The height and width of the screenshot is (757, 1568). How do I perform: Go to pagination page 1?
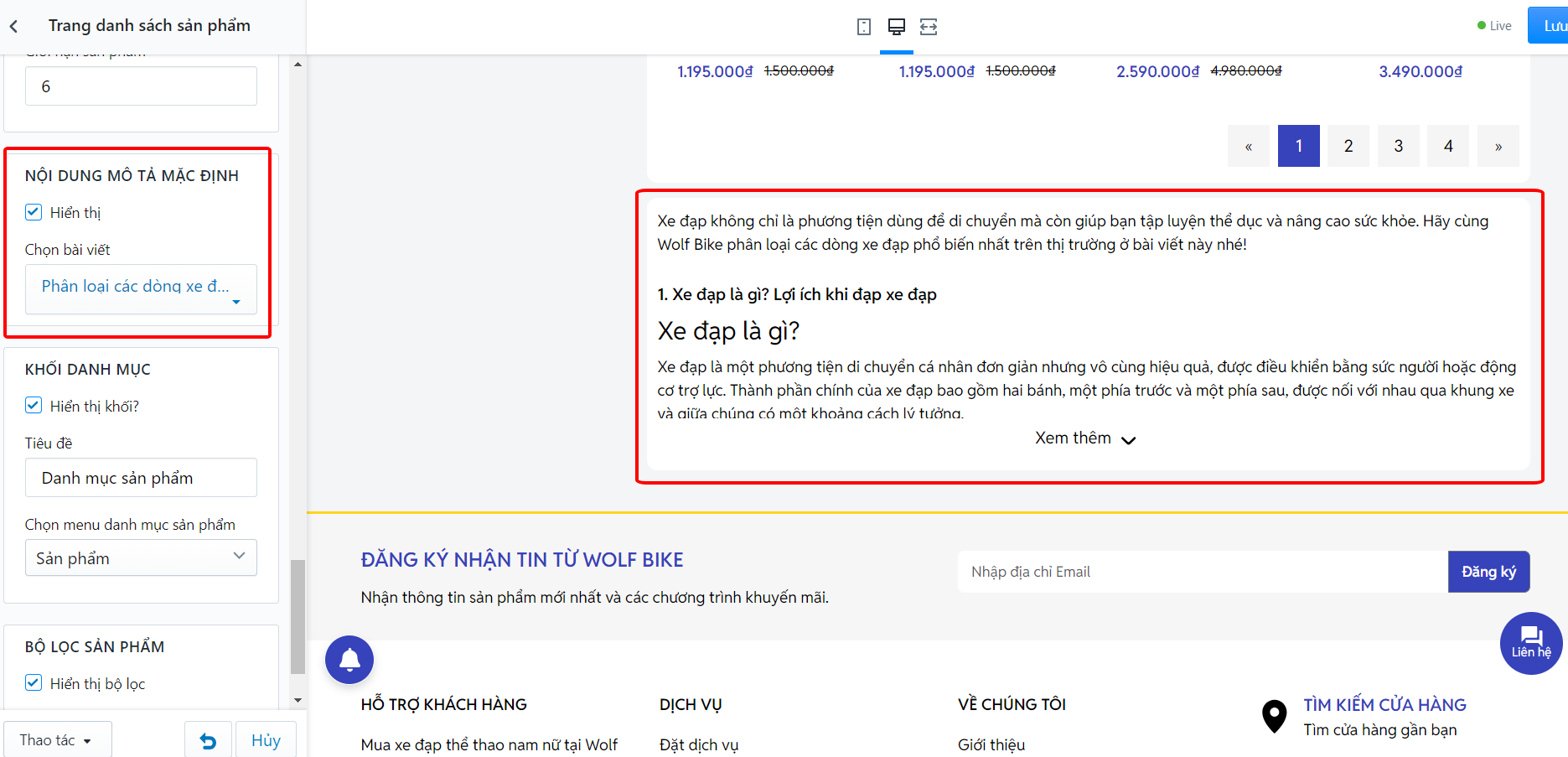click(x=1298, y=146)
